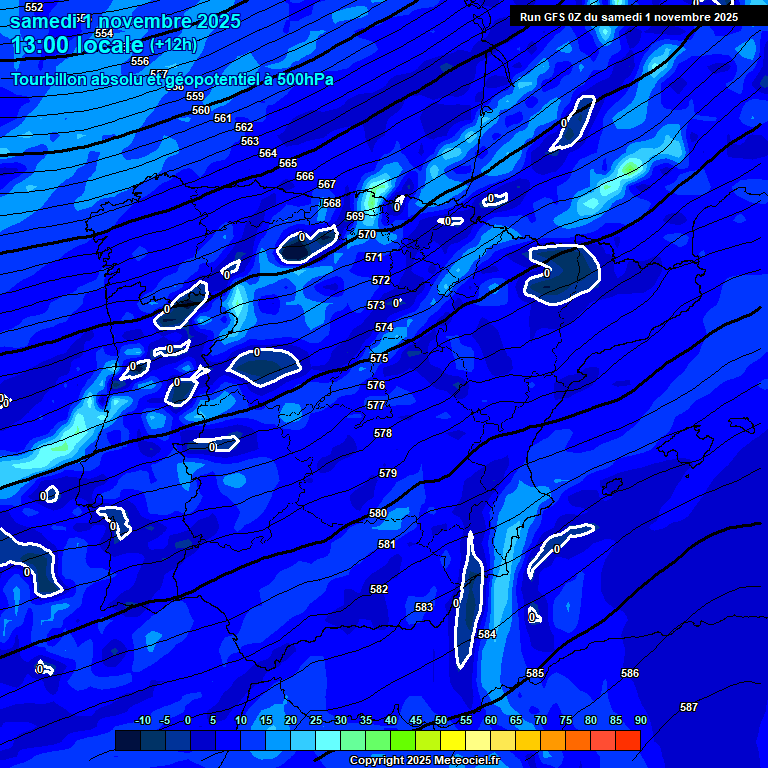This screenshot has height=768, width=768.
Task: Select the 13:00 locale time label
Action: click(77, 45)
